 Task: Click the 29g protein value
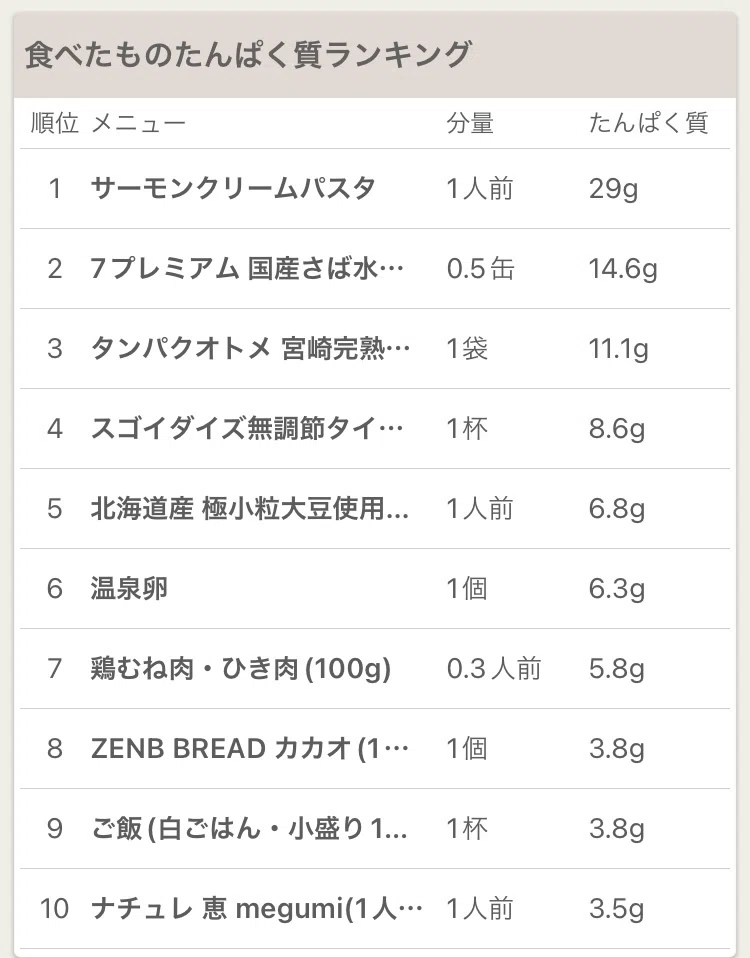(x=613, y=189)
